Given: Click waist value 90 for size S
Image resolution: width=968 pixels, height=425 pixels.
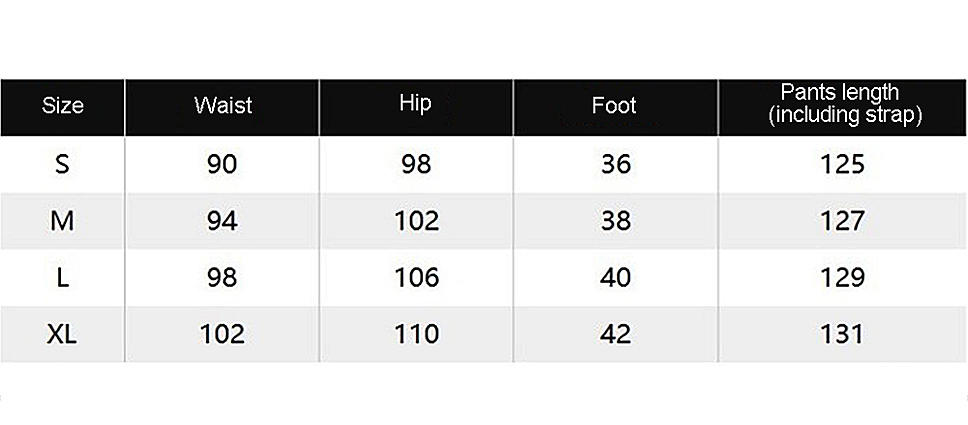Looking at the screenshot, I should pos(222,164).
